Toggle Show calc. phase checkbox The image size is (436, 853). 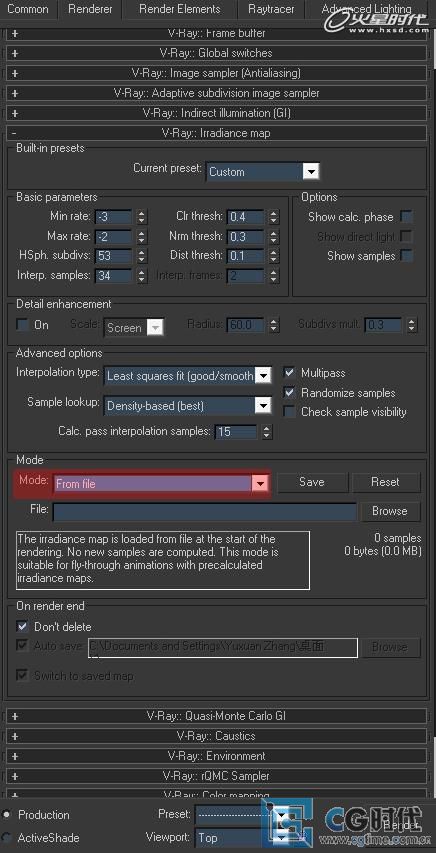406,217
